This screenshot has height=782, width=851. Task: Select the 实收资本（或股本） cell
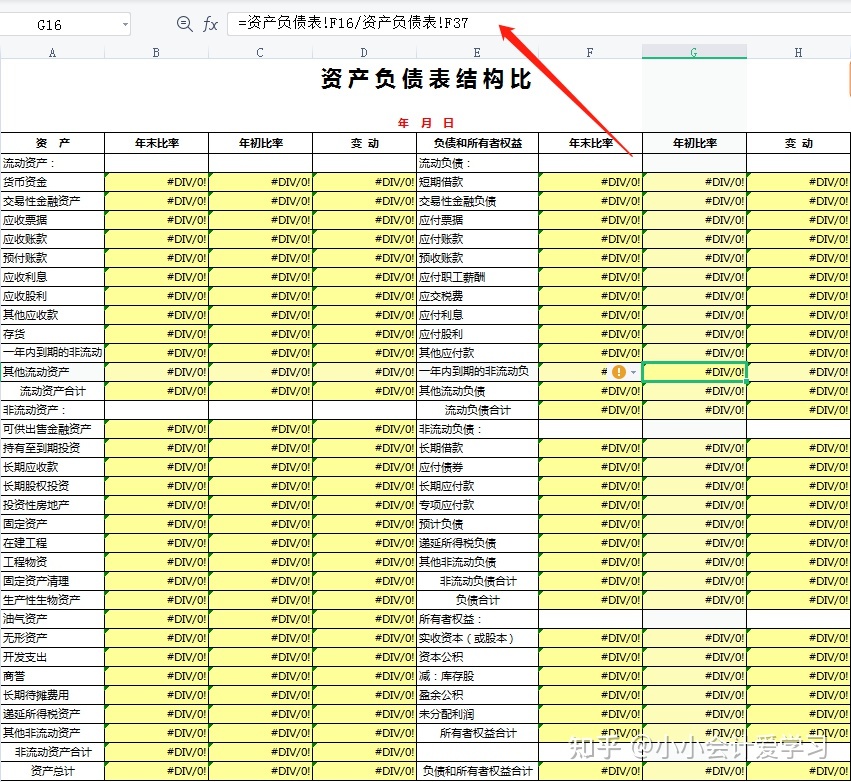477,638
